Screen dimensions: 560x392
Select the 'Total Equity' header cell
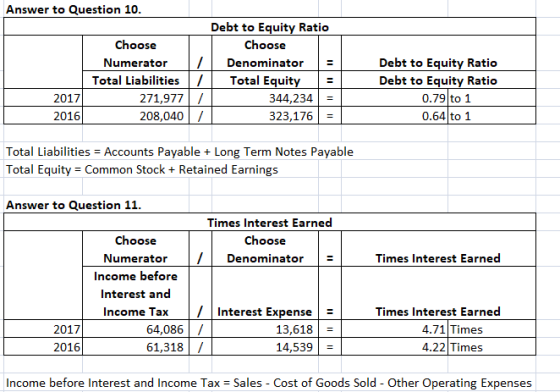click(x=265, y=80)
